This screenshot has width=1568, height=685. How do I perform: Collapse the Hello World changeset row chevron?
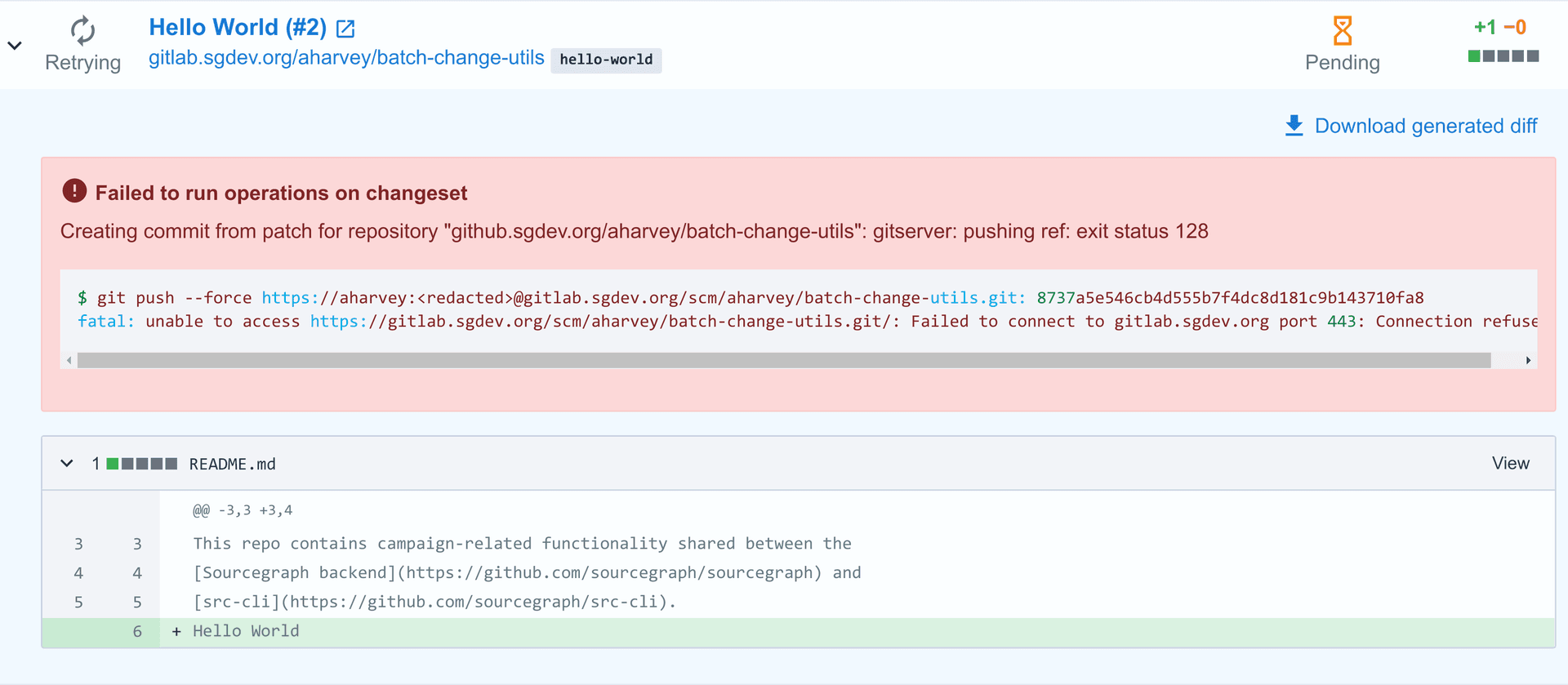tap(15, 46)
